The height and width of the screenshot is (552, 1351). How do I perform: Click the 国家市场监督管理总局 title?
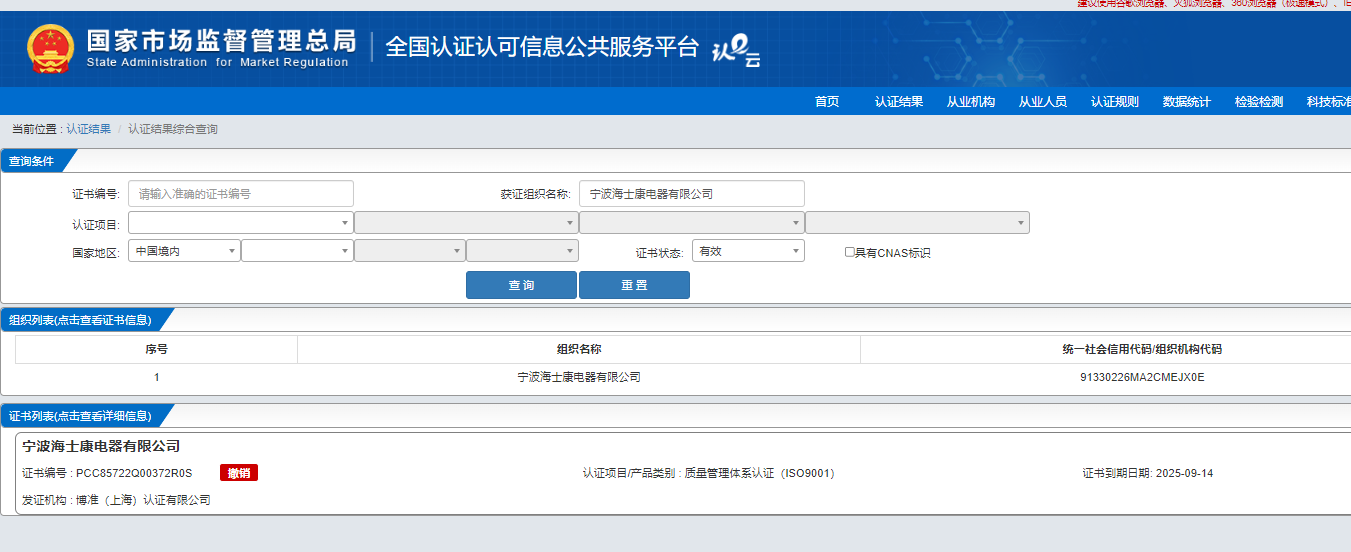221,41
